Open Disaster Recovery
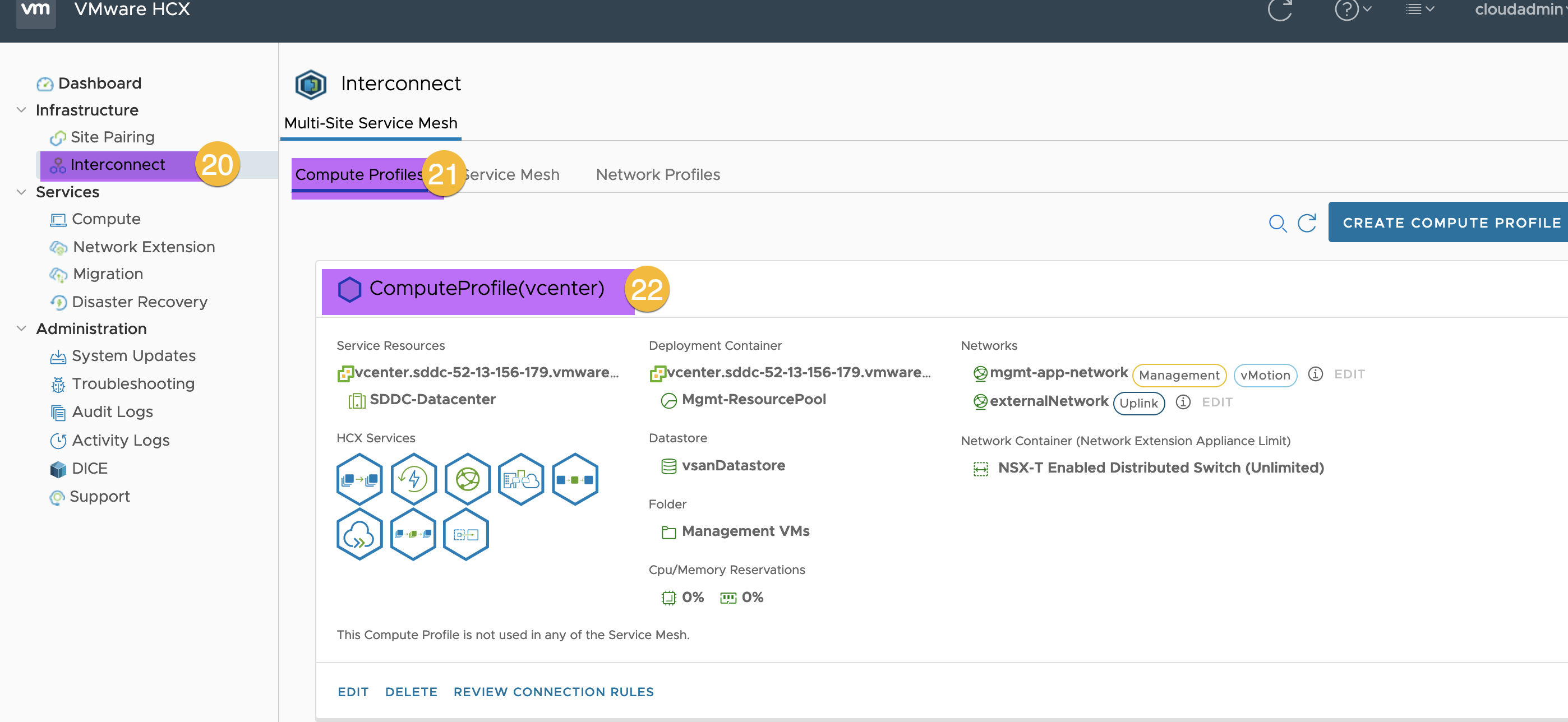Viewport: 1568px width, 722px height. coord(128,302)
